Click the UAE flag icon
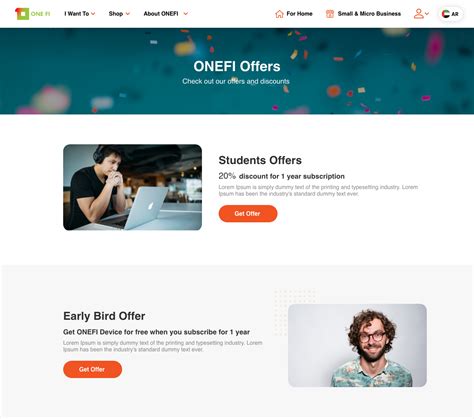 446,14
